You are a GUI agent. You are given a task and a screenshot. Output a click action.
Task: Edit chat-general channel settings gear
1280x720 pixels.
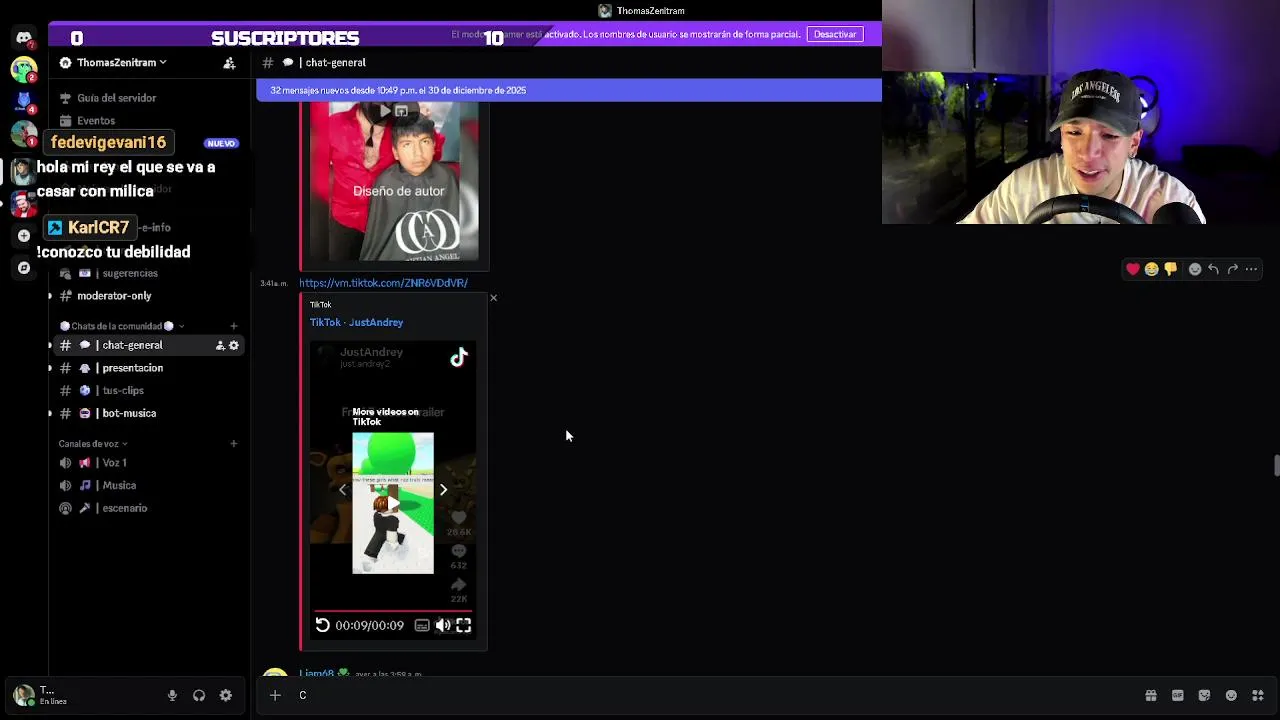tap(234, 345)
